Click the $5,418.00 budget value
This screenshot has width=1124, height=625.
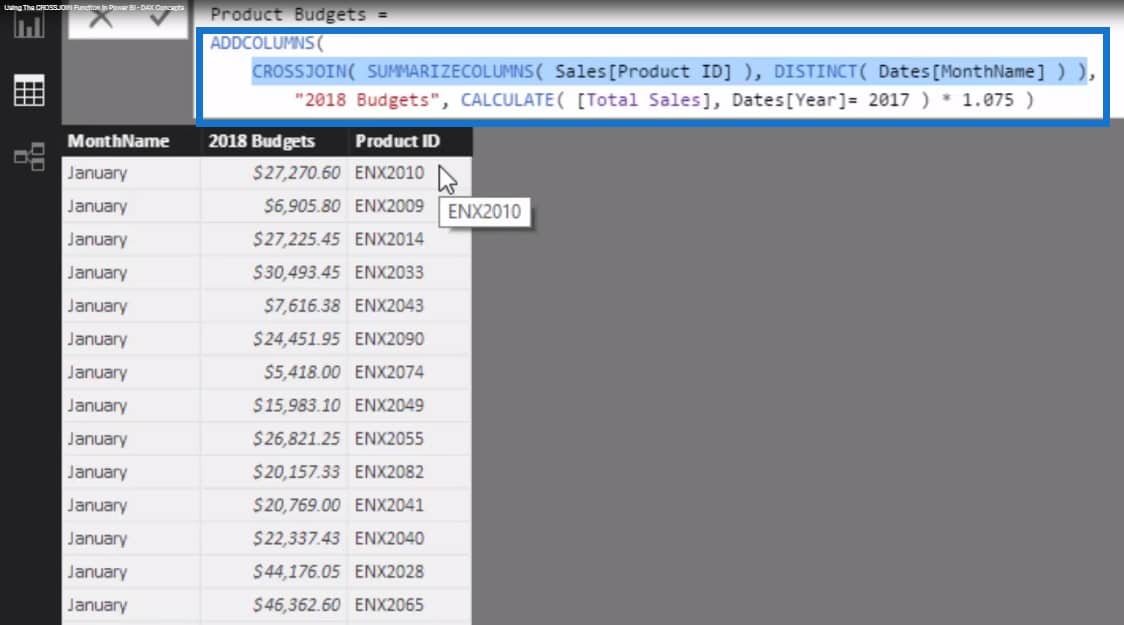[302, 372]
